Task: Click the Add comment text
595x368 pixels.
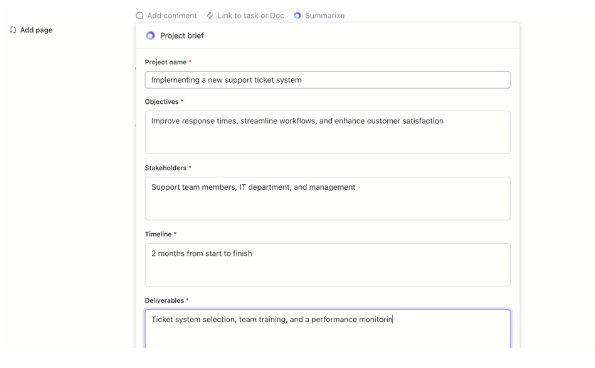Action: (x=172, y=16)
